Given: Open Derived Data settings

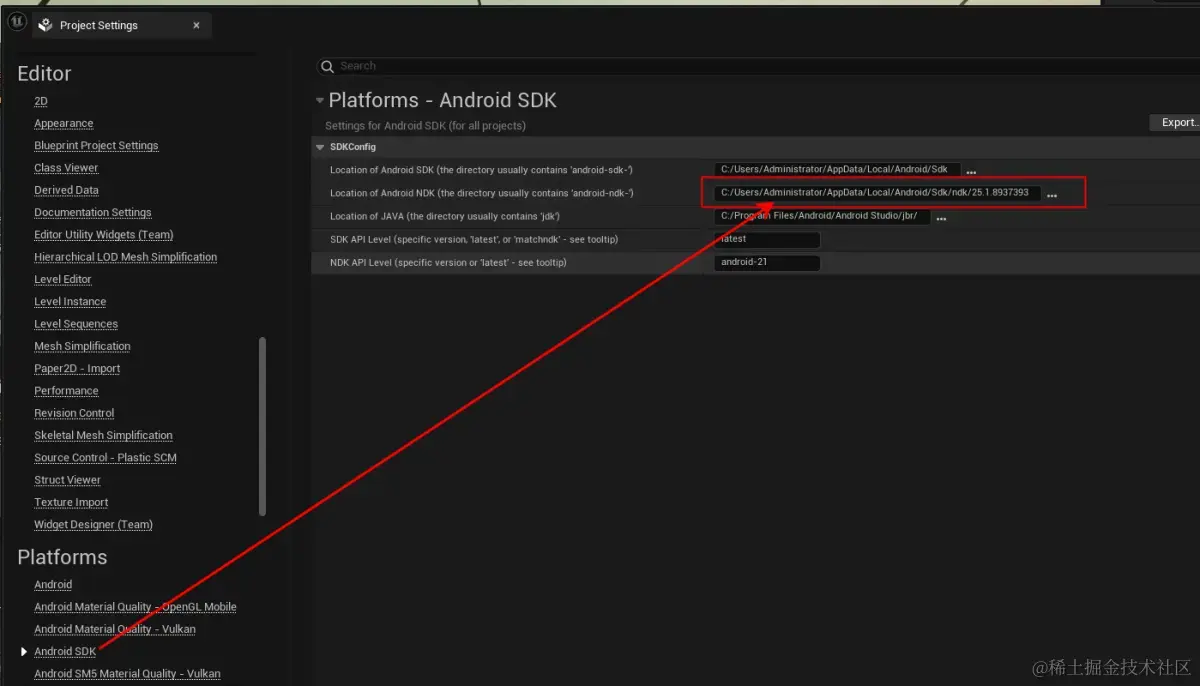Looking at the screenshot, I should (x=66, y=190).
